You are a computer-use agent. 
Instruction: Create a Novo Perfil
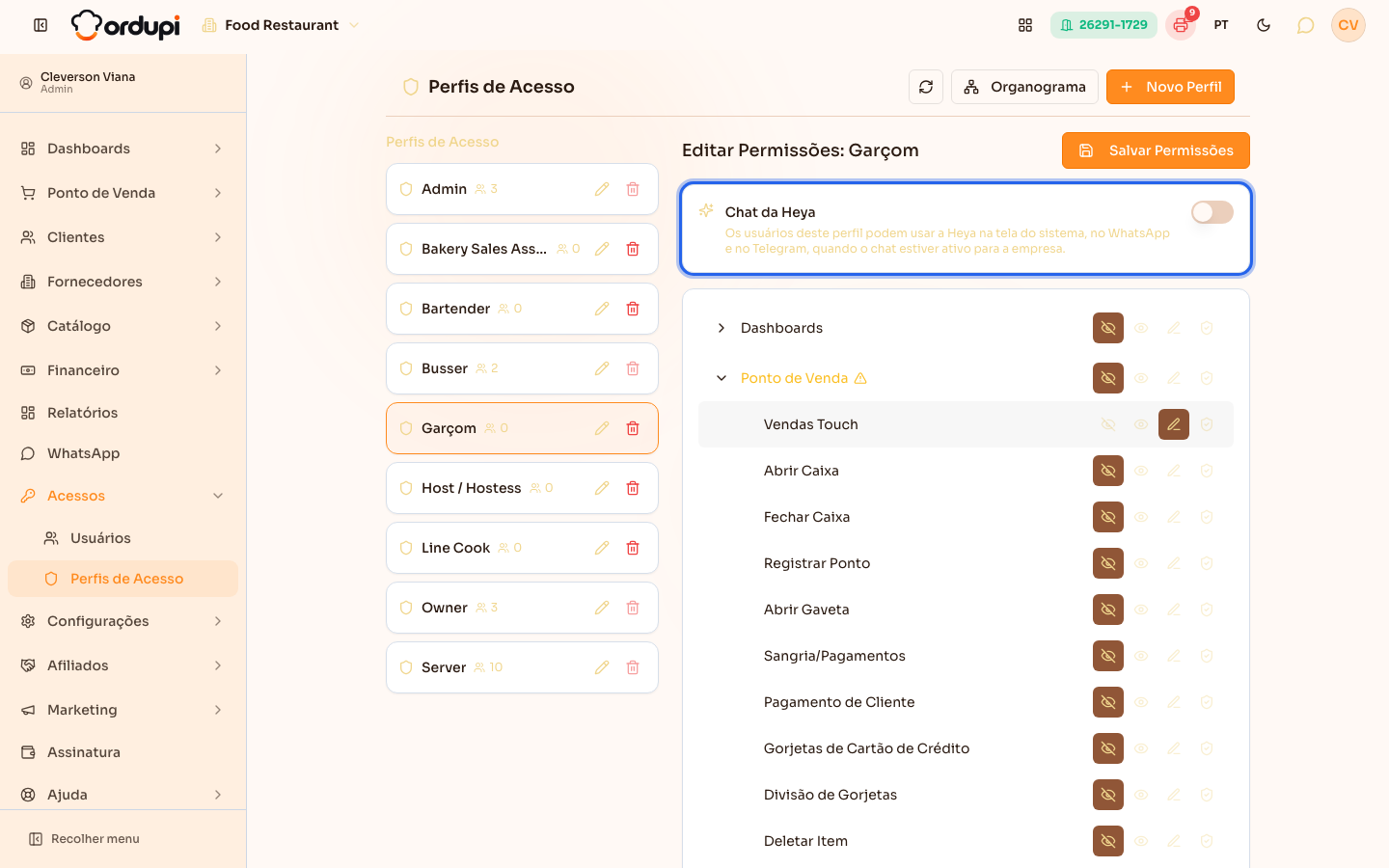(x=1170, y=87)
